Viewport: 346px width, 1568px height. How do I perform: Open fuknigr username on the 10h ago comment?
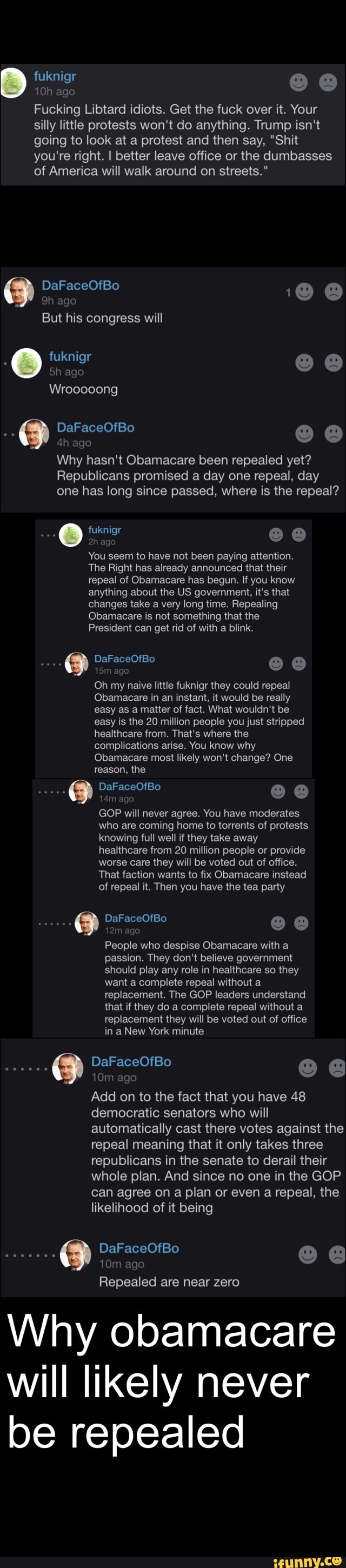tap(55, 76)
